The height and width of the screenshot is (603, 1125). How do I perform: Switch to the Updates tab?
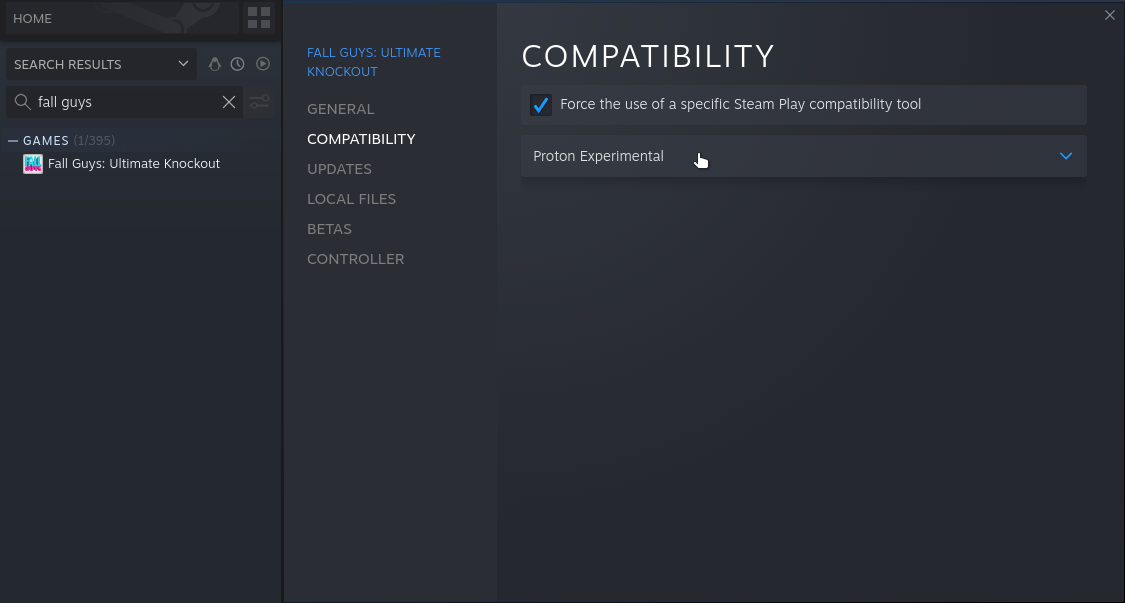(x=339, y=169)
